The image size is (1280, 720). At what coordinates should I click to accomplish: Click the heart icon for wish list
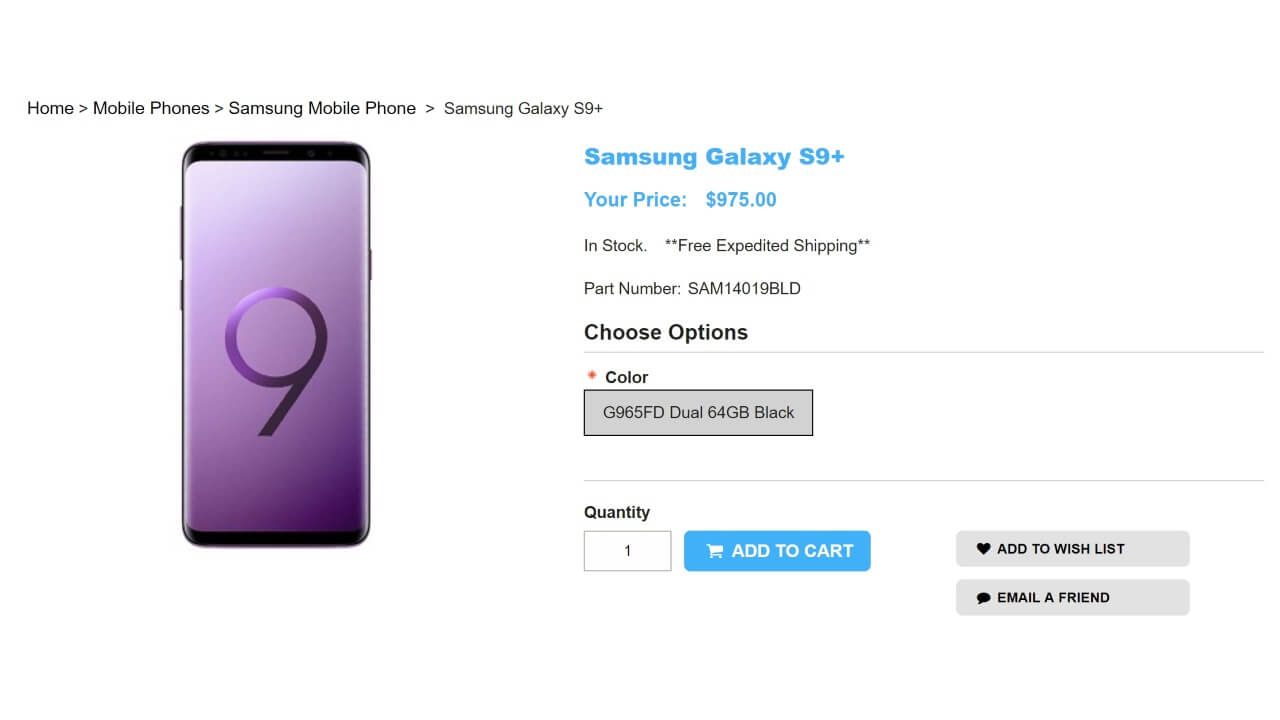pos(983,549)
